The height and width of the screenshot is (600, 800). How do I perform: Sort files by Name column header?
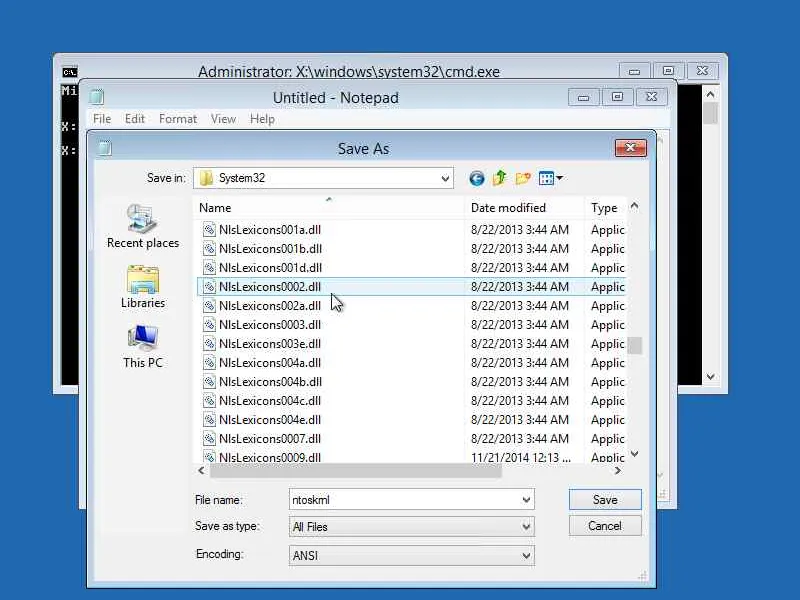pyautogui.click(x=329, y=208)
